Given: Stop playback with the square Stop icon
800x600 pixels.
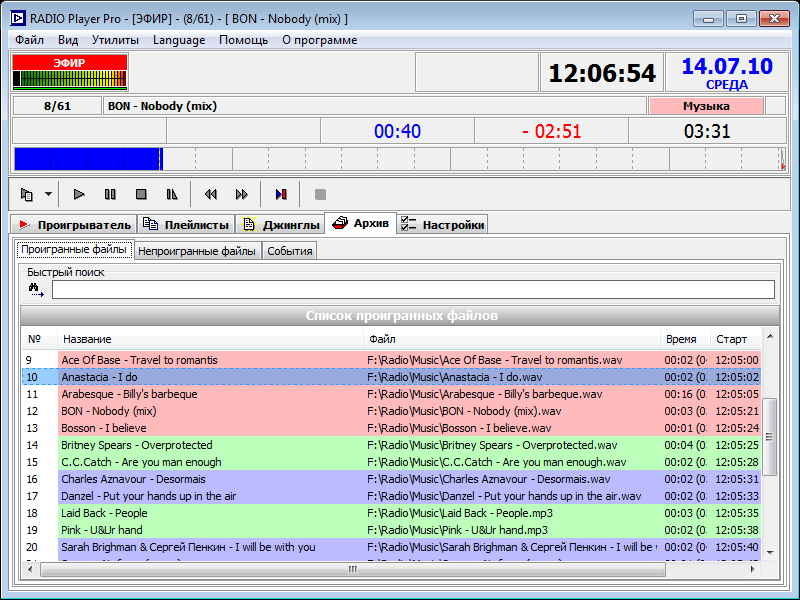Looking at the screenshot, I should 141,194.
